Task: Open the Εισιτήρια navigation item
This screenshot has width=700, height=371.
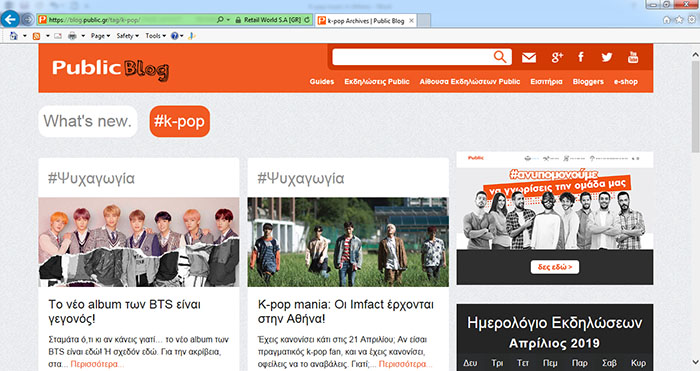Action: pos(546,81)
